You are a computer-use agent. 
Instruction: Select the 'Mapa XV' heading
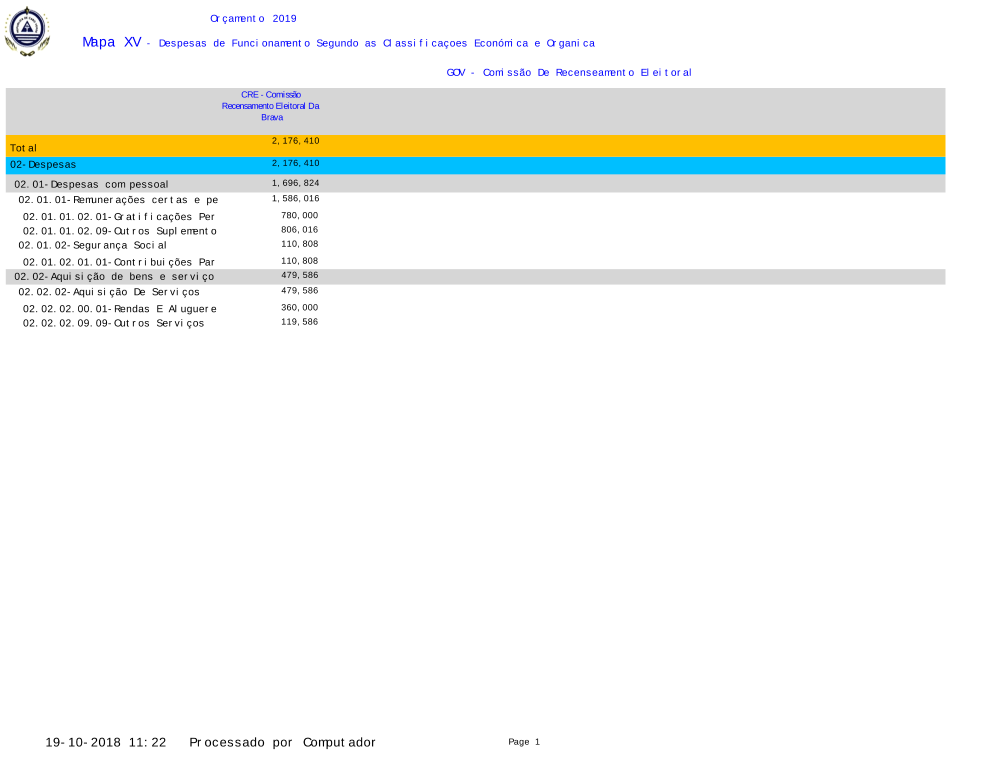tap(111, 42)
